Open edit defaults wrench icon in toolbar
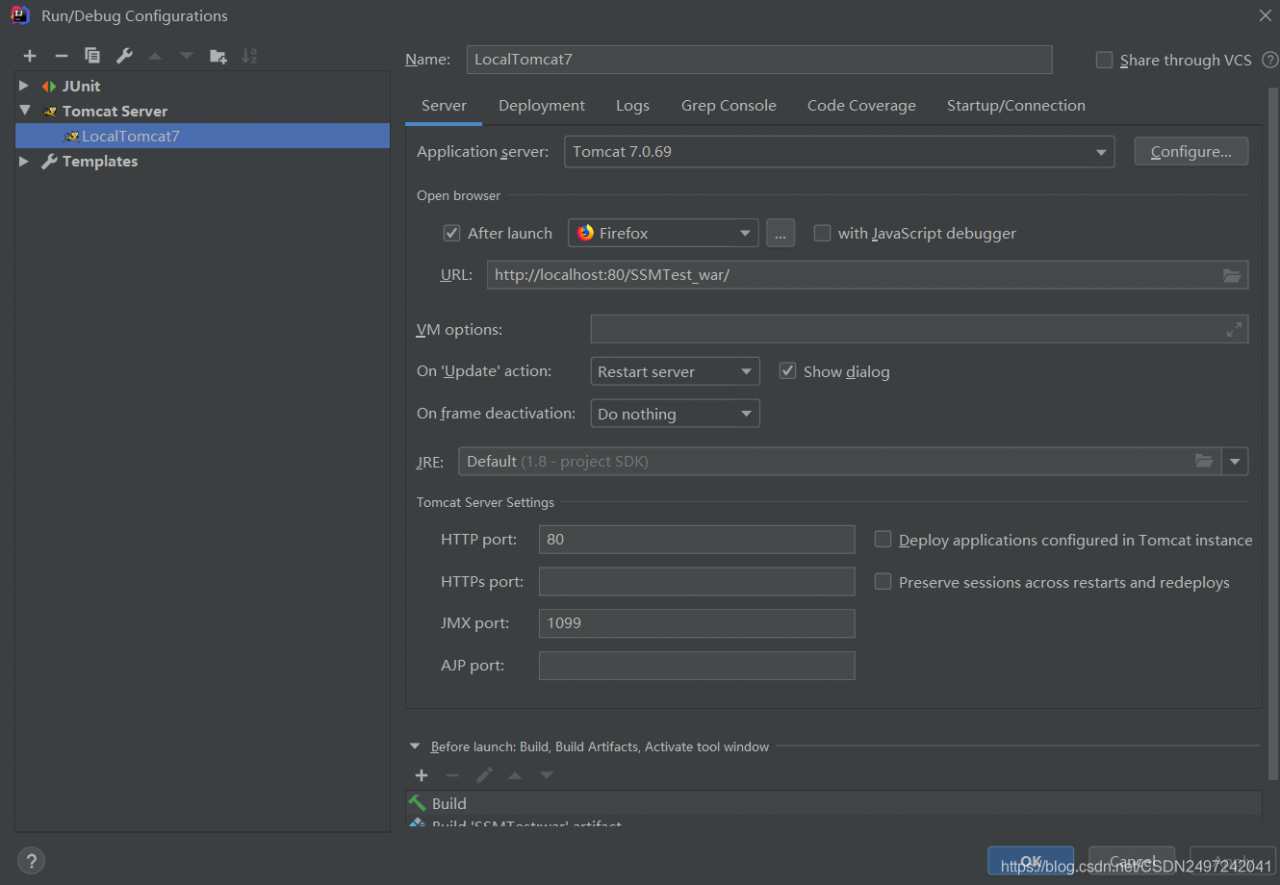 click(x=124, y=56)
